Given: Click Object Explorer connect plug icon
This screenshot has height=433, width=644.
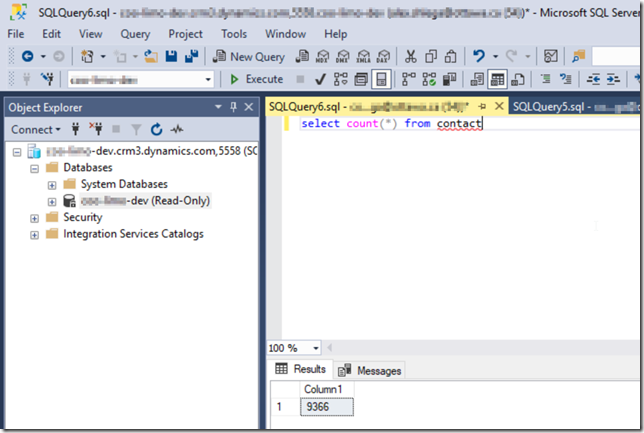Looking at the screenshot, I should (76, 129).
